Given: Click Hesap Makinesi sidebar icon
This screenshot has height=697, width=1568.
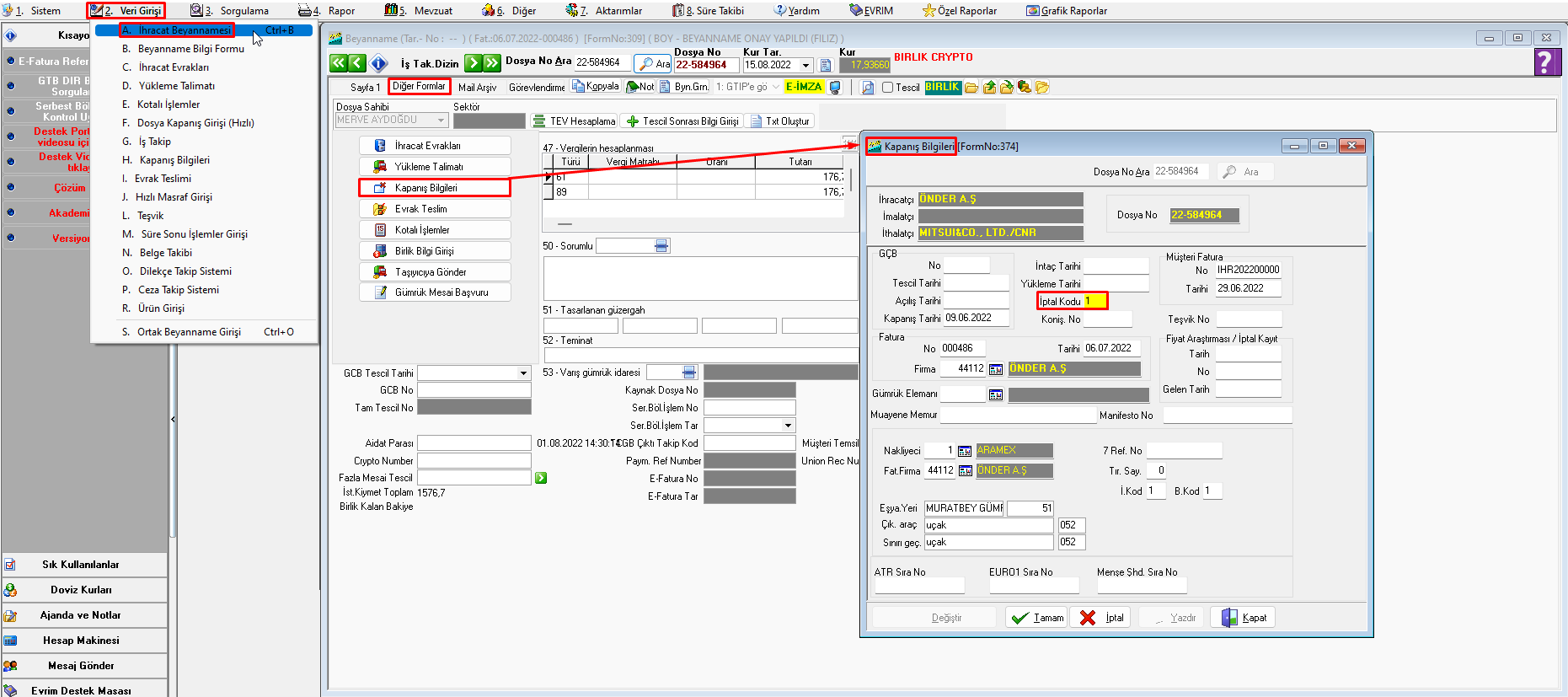Looking at the screenshot, I should click(10, 641).
